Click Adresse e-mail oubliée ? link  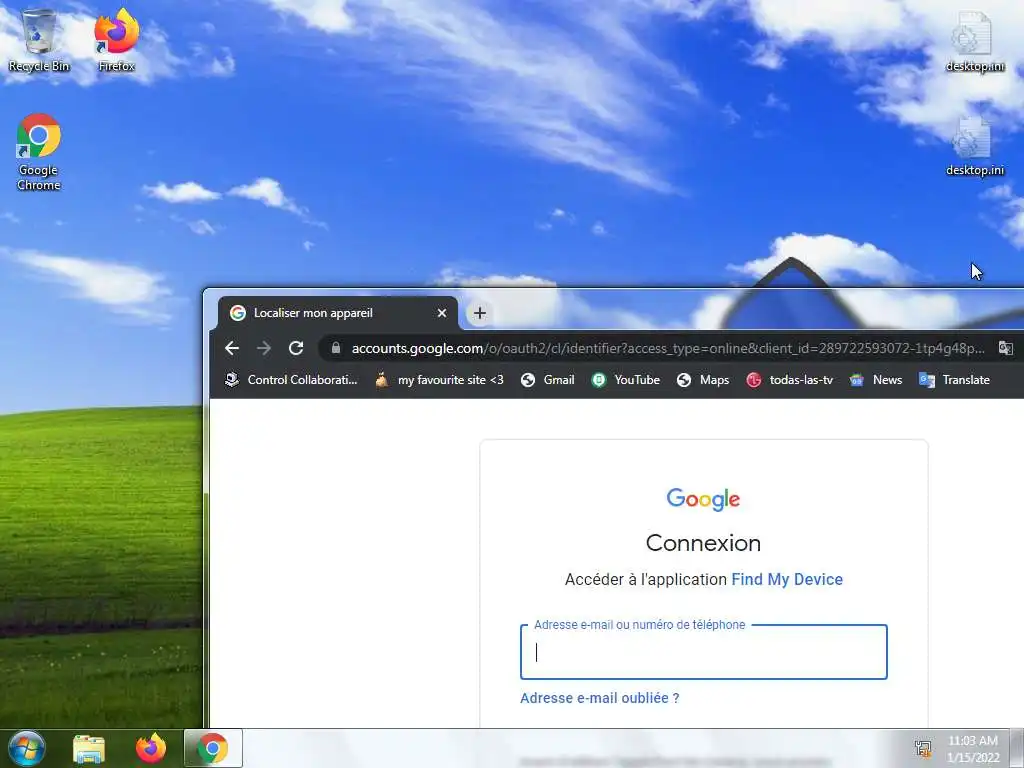point(600,698)
